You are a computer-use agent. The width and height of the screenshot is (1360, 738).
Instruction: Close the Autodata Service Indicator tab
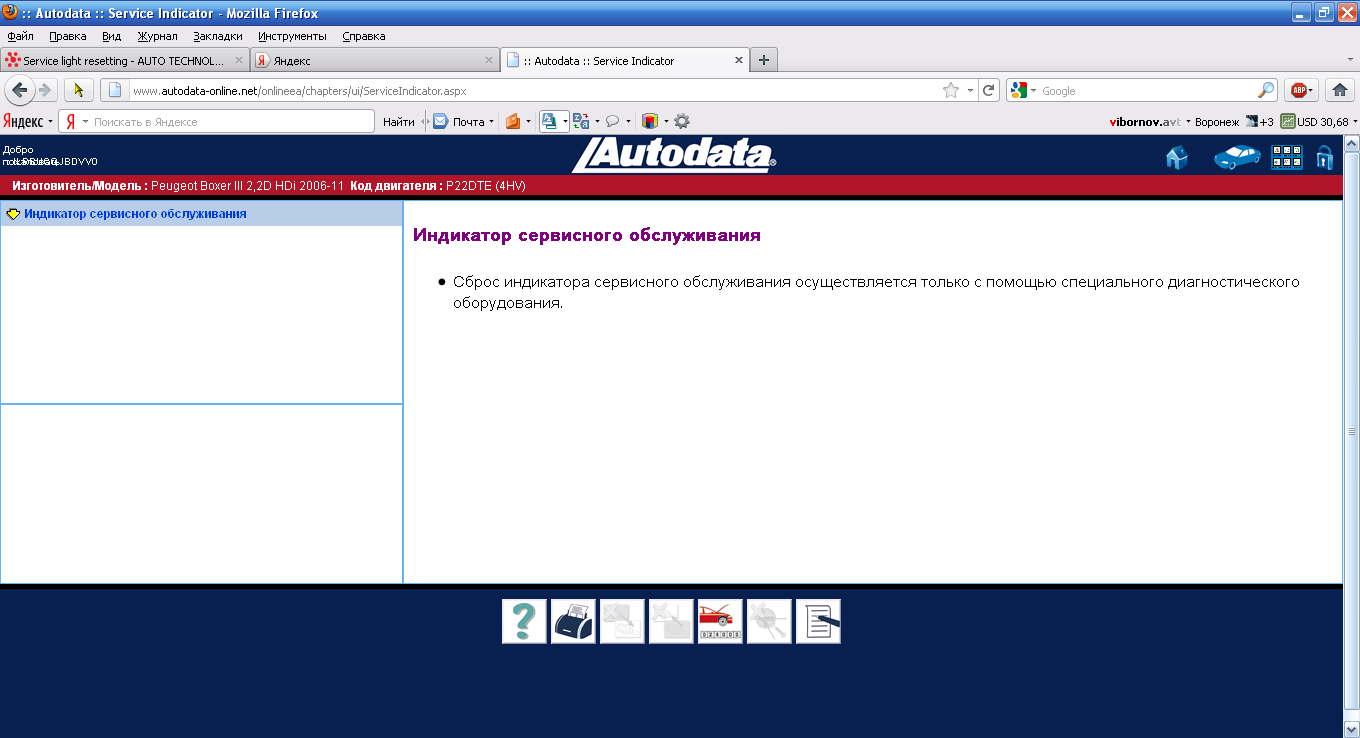[x=739, y=60]
